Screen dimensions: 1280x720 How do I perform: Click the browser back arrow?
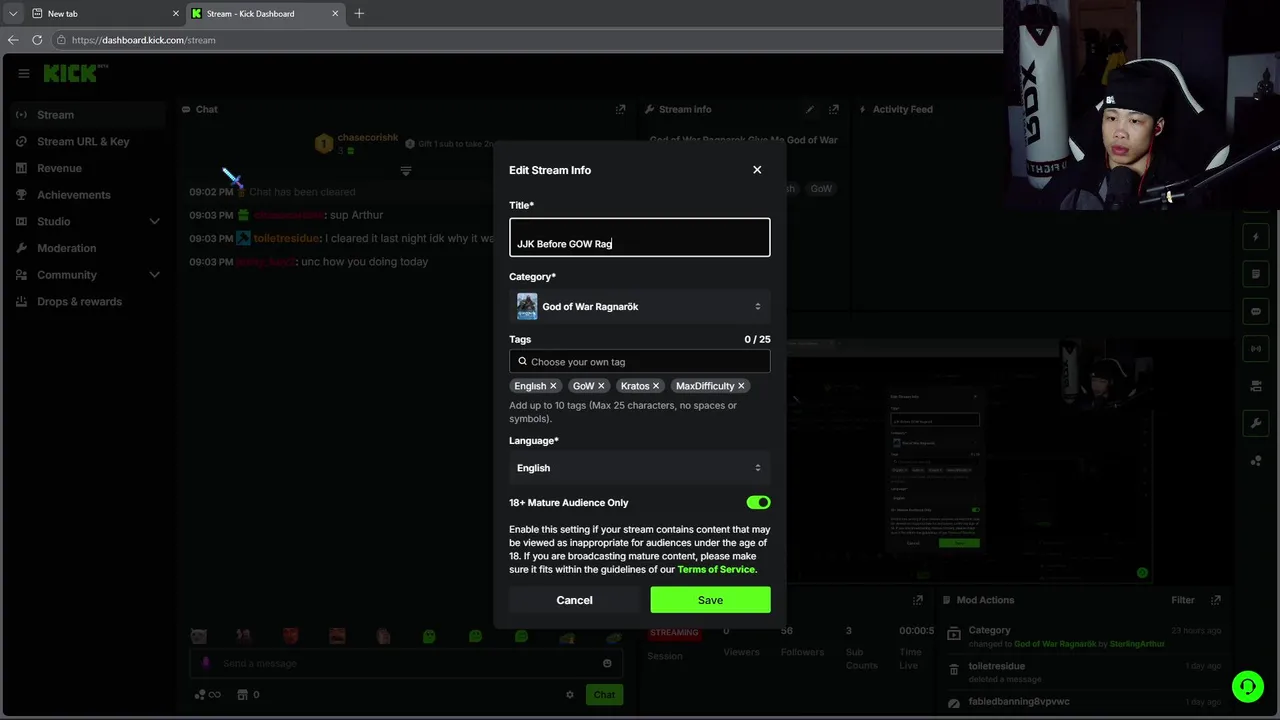click(x=13, y=40)
